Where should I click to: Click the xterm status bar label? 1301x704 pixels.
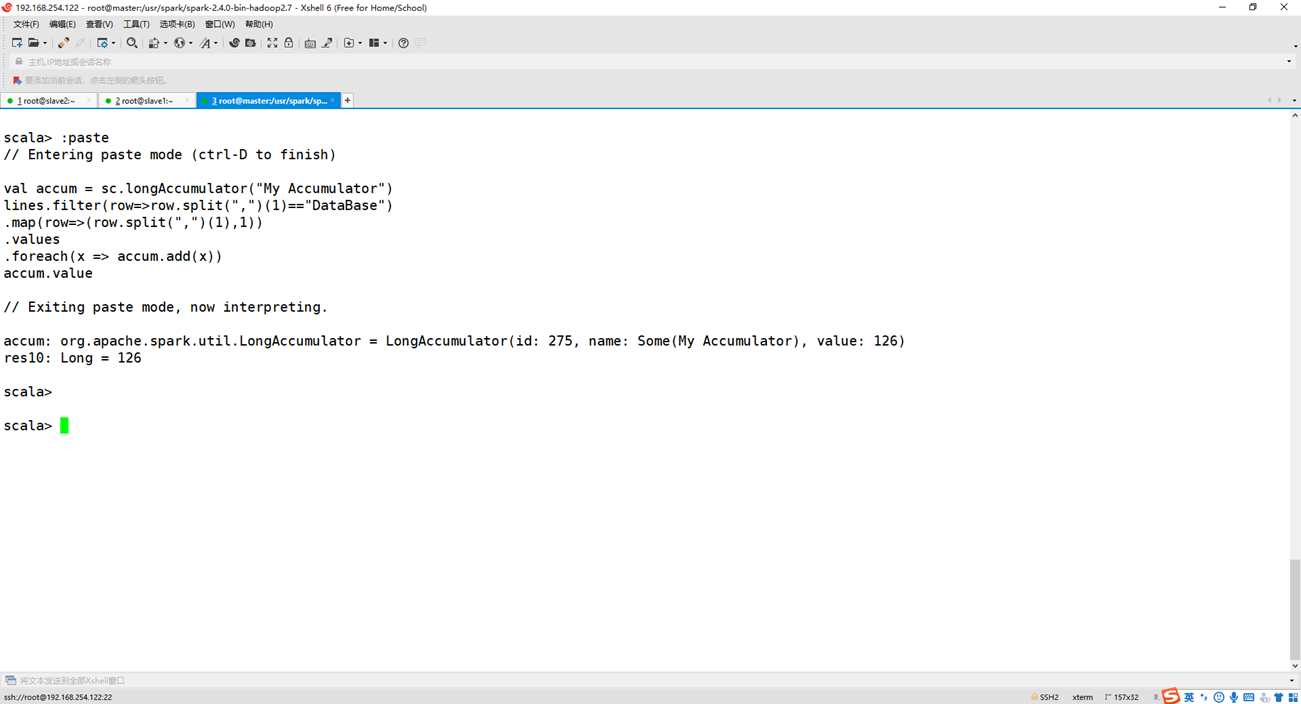tap(1082, 697)
